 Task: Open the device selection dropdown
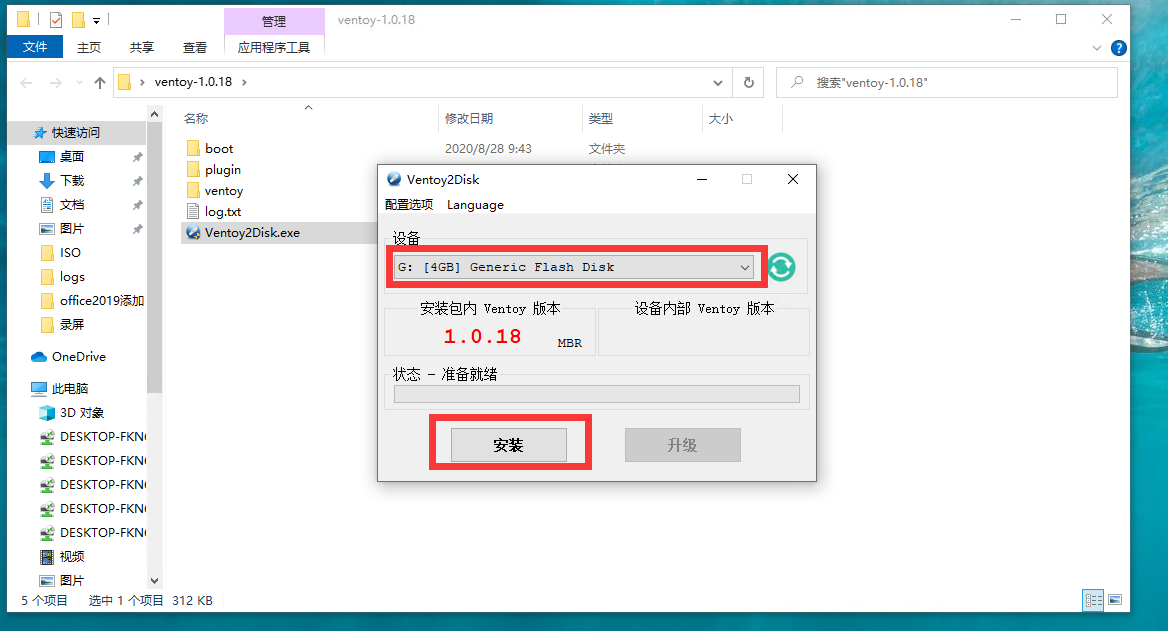pyautogui.click(x=573, y=267)
